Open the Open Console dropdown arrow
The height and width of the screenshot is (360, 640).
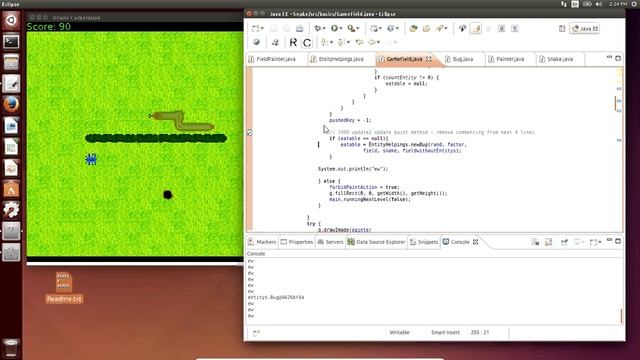pos(600,243)
